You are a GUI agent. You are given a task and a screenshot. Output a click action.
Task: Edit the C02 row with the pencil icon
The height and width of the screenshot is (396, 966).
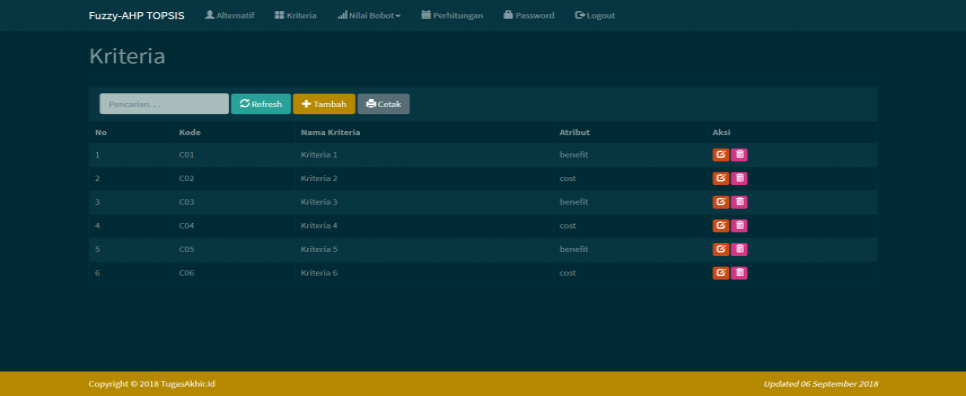click(720, 179)
